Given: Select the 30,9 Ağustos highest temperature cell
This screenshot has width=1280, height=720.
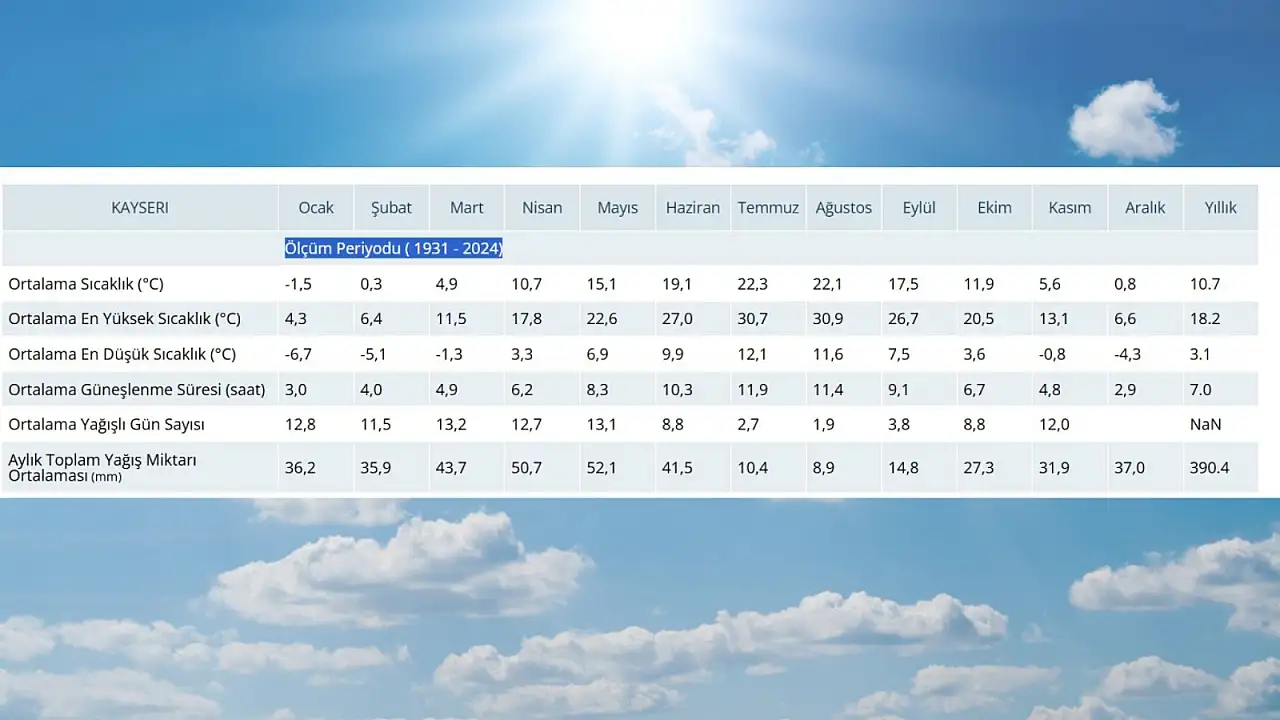Looking at the screenshot, I should pos(827,319).
